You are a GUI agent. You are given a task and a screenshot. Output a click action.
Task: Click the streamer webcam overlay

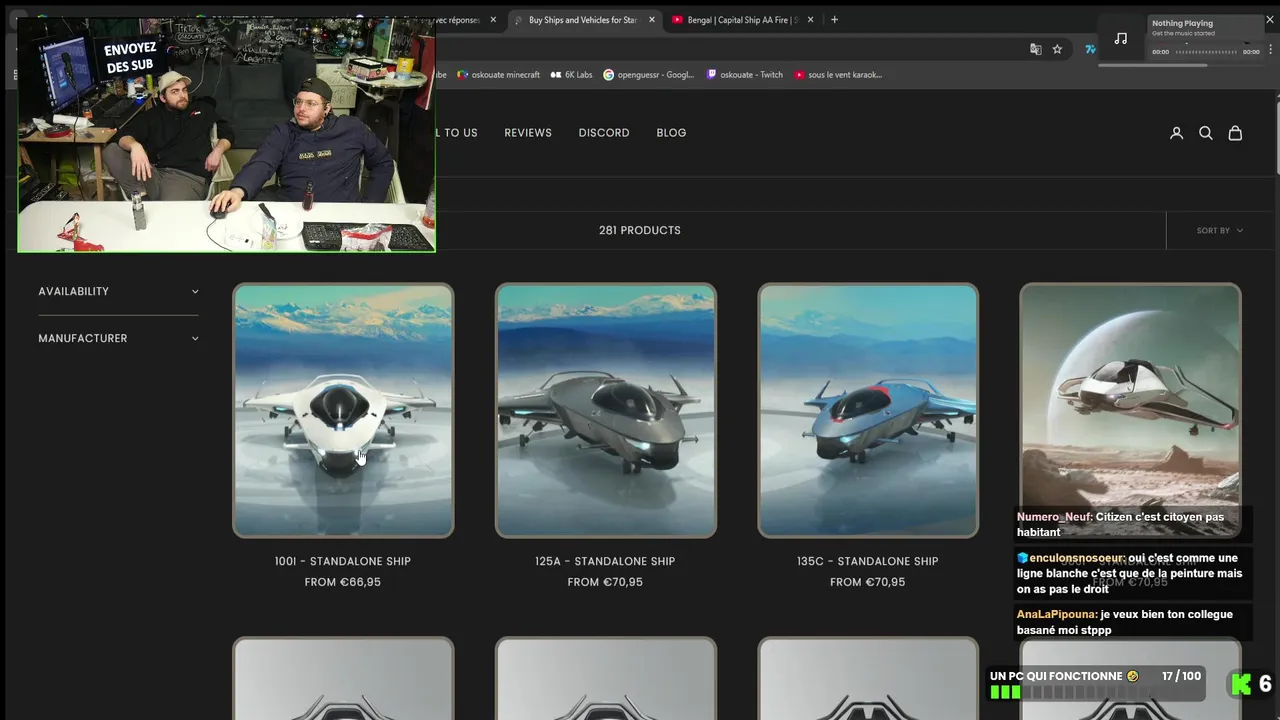click(x=226, y=135)
